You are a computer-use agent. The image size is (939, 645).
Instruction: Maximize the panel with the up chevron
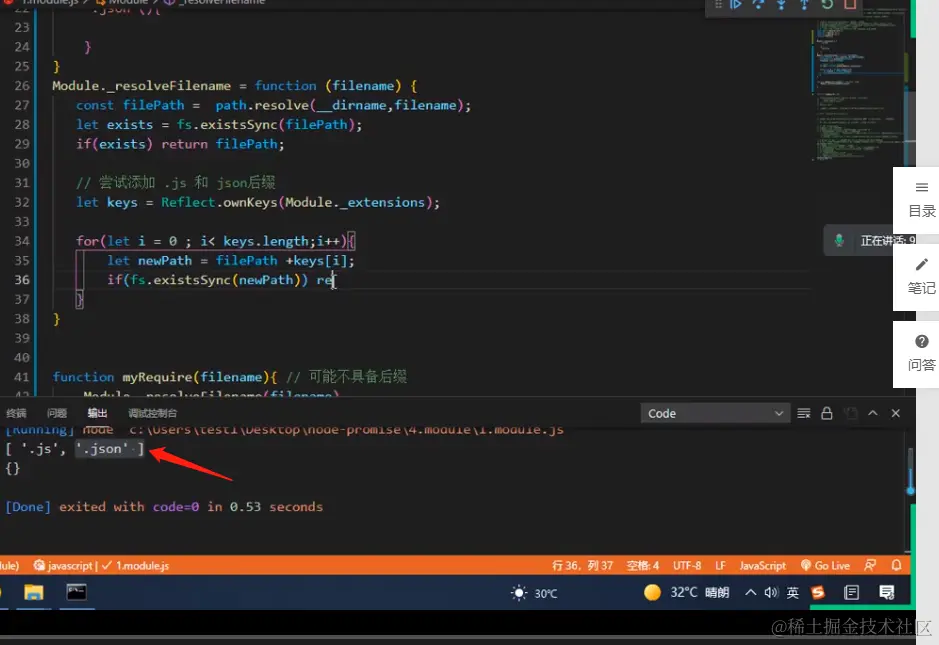coord(873,413)
